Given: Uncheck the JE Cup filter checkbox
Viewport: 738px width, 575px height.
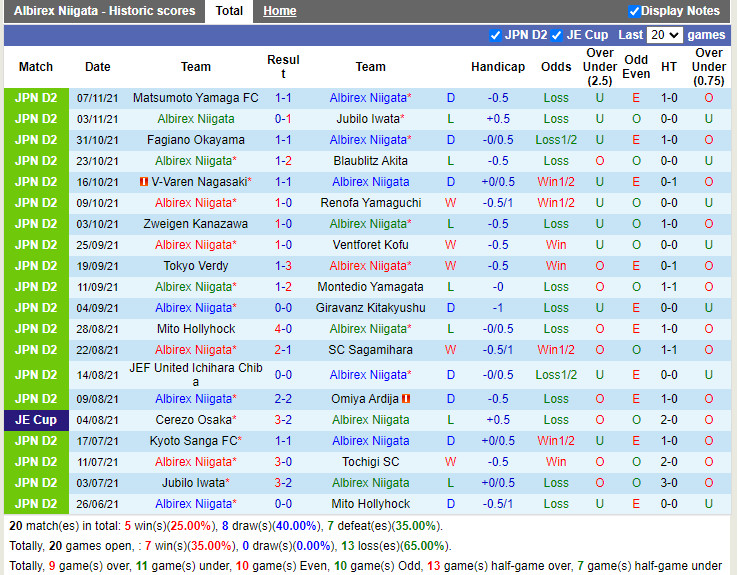Looking at the screenshot, I should click(x=556, y=35).
